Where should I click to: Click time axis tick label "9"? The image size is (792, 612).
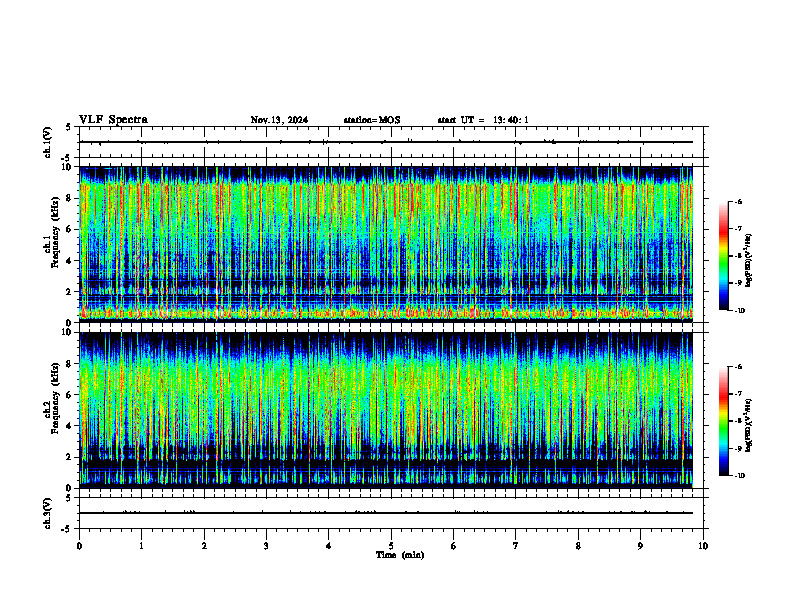tap(640, 546)
